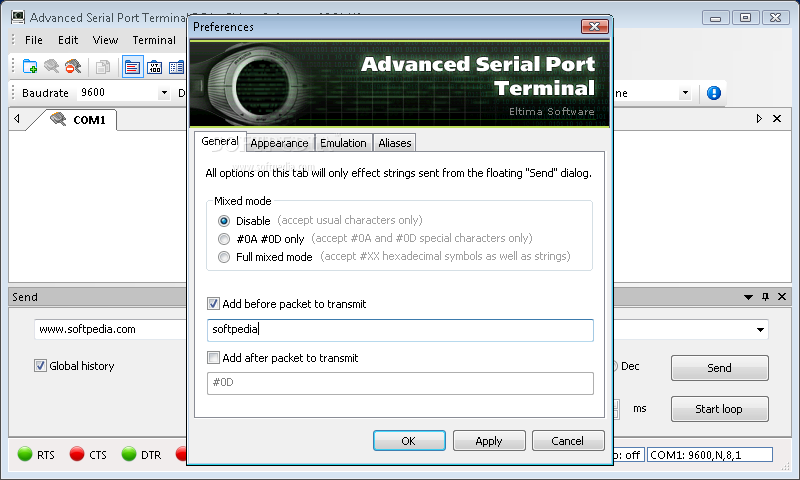Click the grayed Copy toolbar icon

[103, 67]
